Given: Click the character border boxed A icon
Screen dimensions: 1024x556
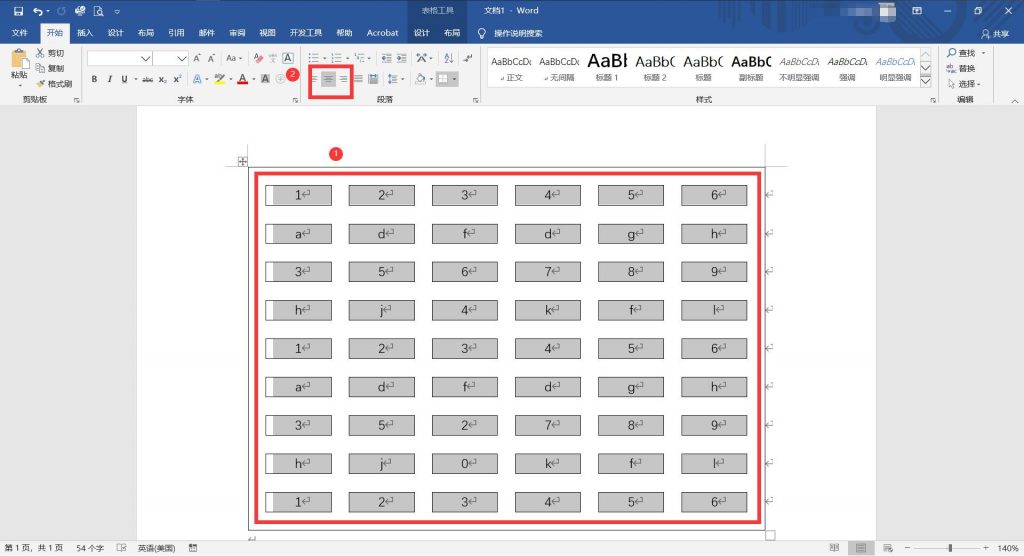Looking at the screenshot, I should point(287,58).
